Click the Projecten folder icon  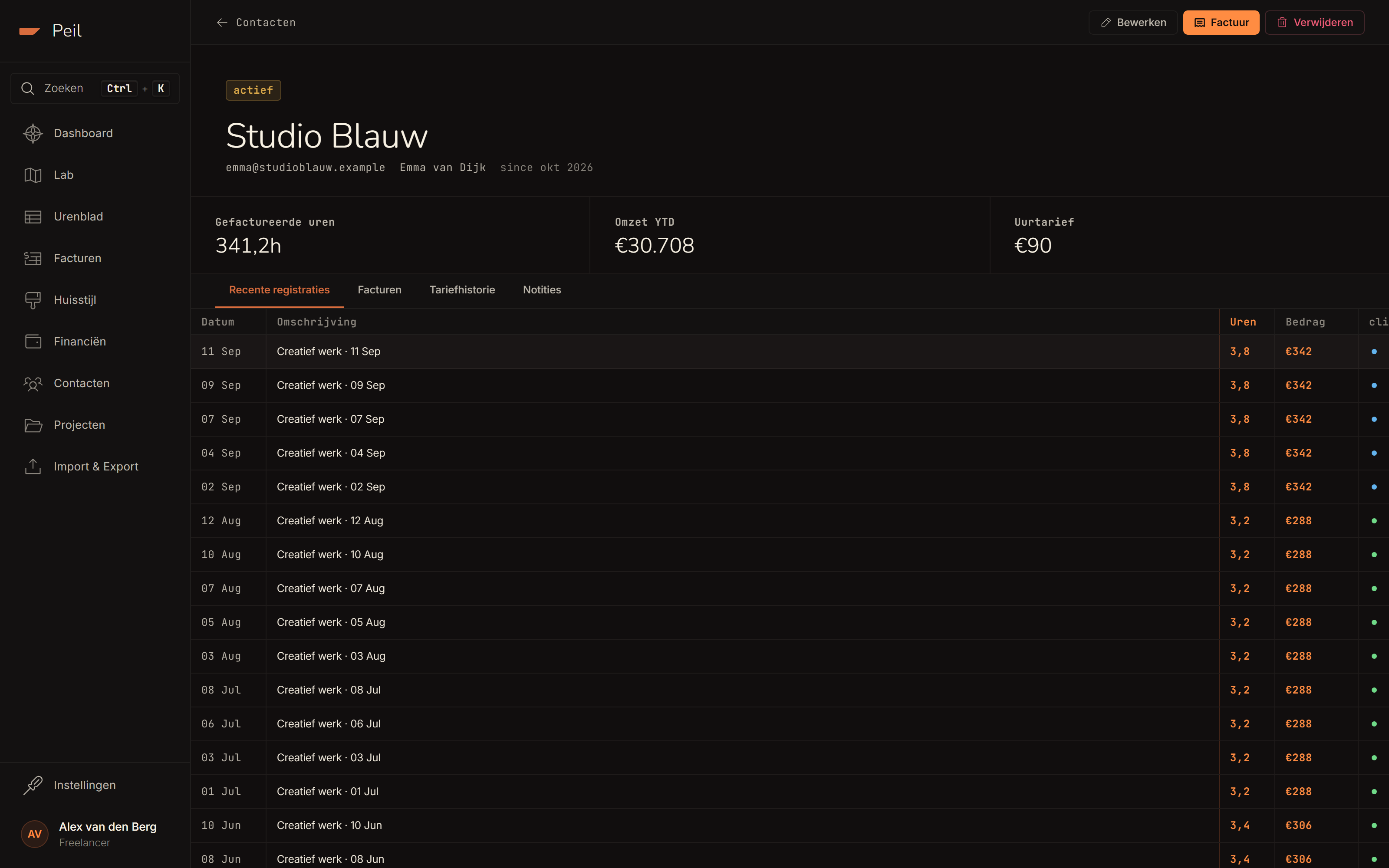coord(33,425)
